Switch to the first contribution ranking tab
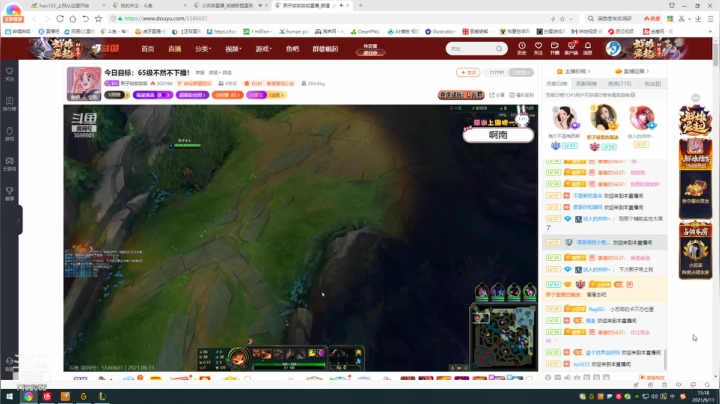 coord(557,84)
